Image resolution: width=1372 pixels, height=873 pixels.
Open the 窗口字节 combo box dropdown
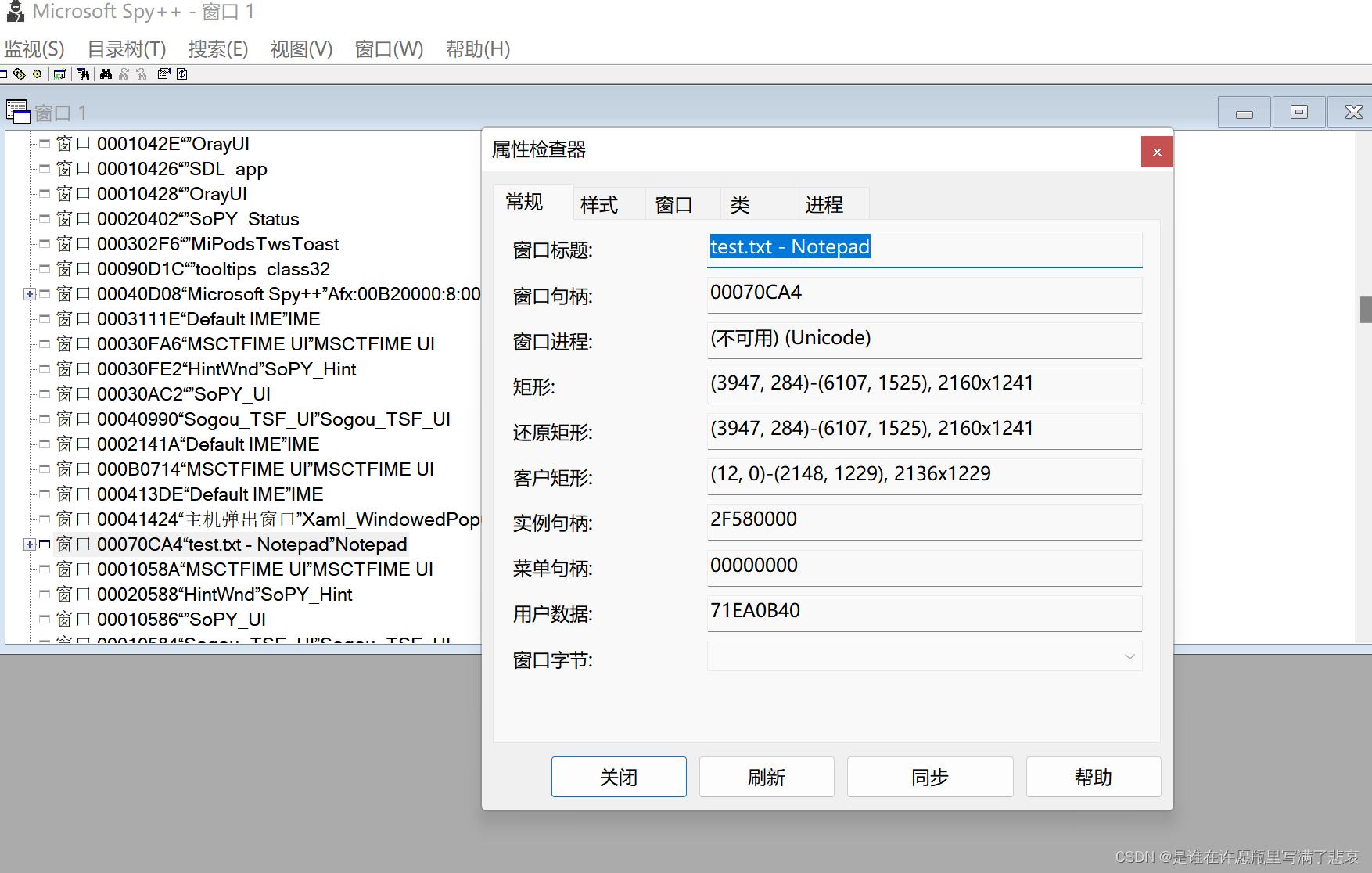1129,656
